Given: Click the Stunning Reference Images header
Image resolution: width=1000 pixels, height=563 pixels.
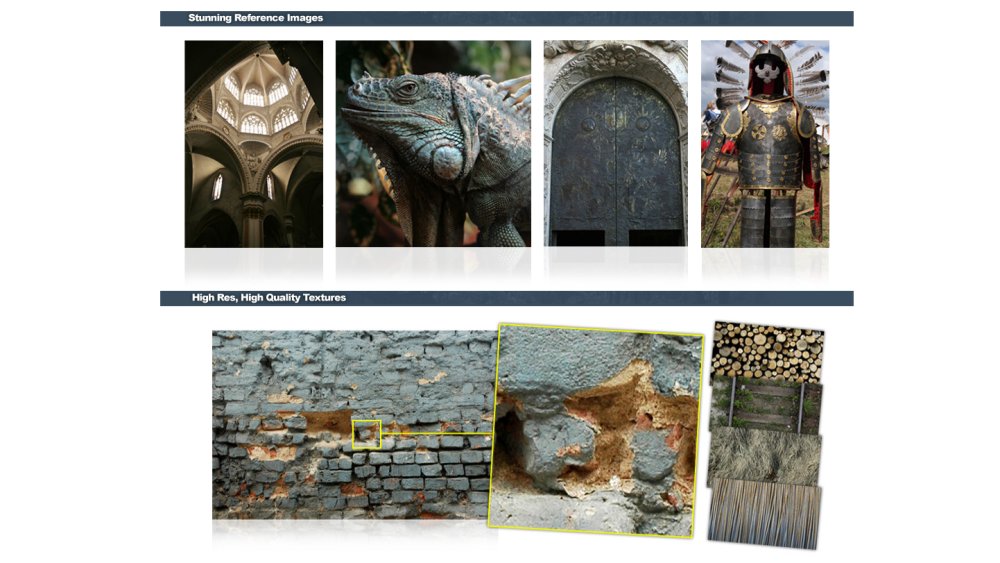Looking at the screenshot, I should (x=255, y=18).
